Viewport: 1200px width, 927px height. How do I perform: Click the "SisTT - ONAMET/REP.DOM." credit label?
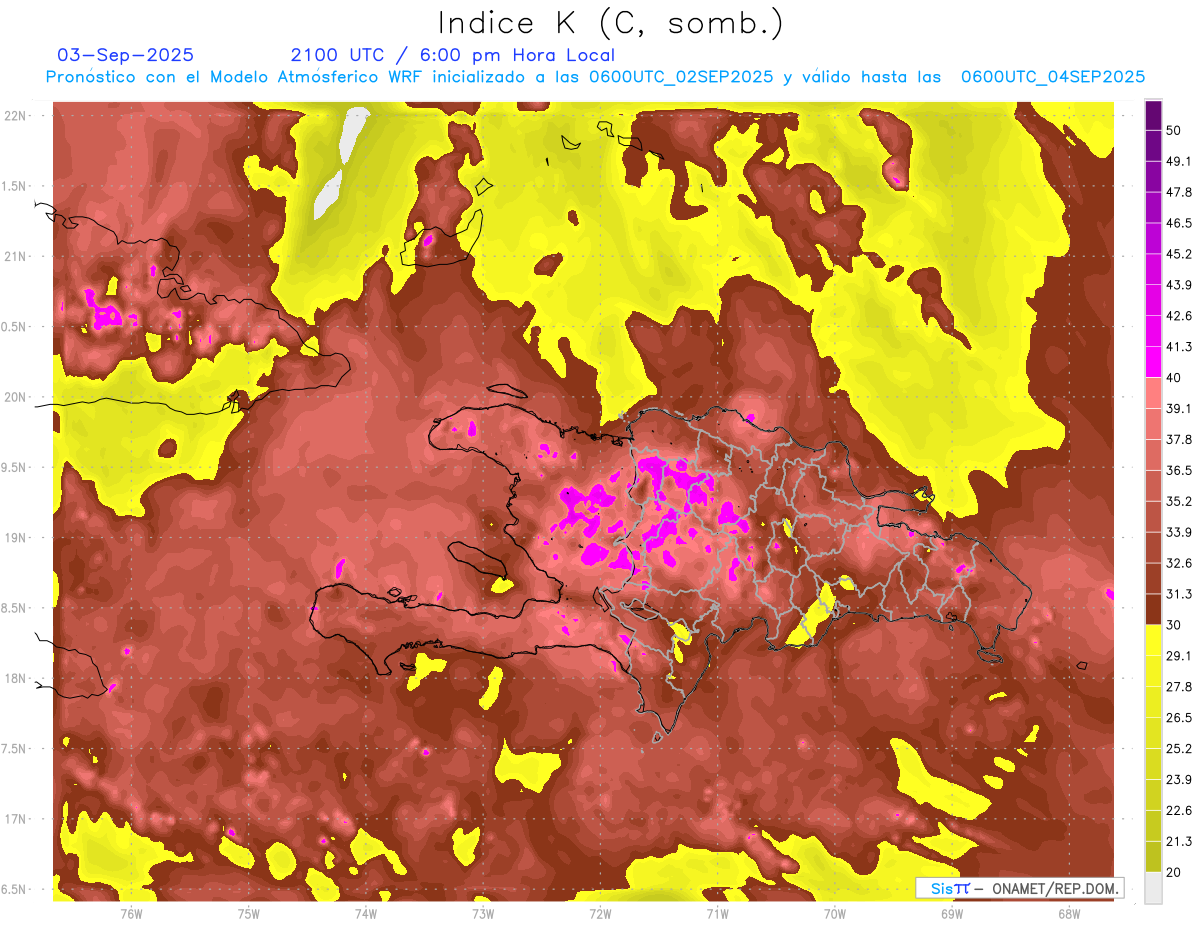1020,888
